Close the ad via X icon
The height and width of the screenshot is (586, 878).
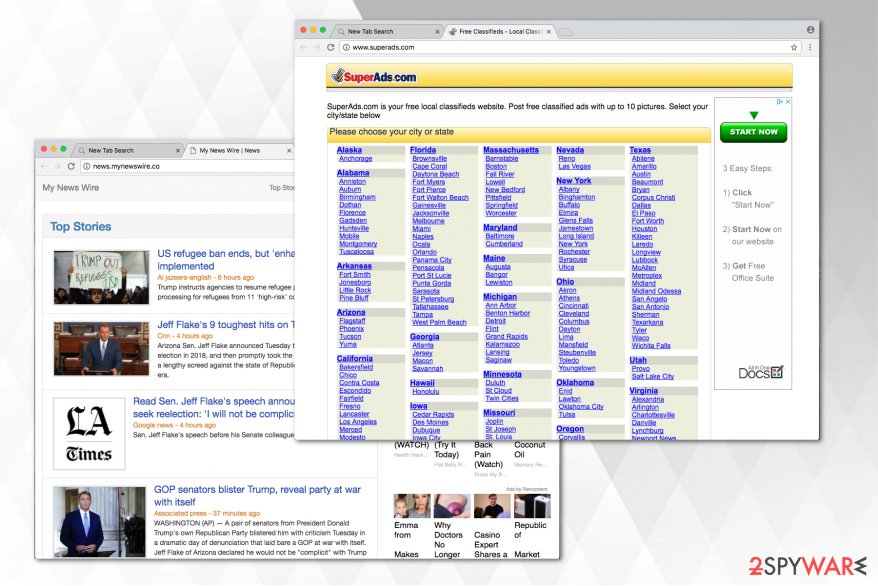coord(788,102)
